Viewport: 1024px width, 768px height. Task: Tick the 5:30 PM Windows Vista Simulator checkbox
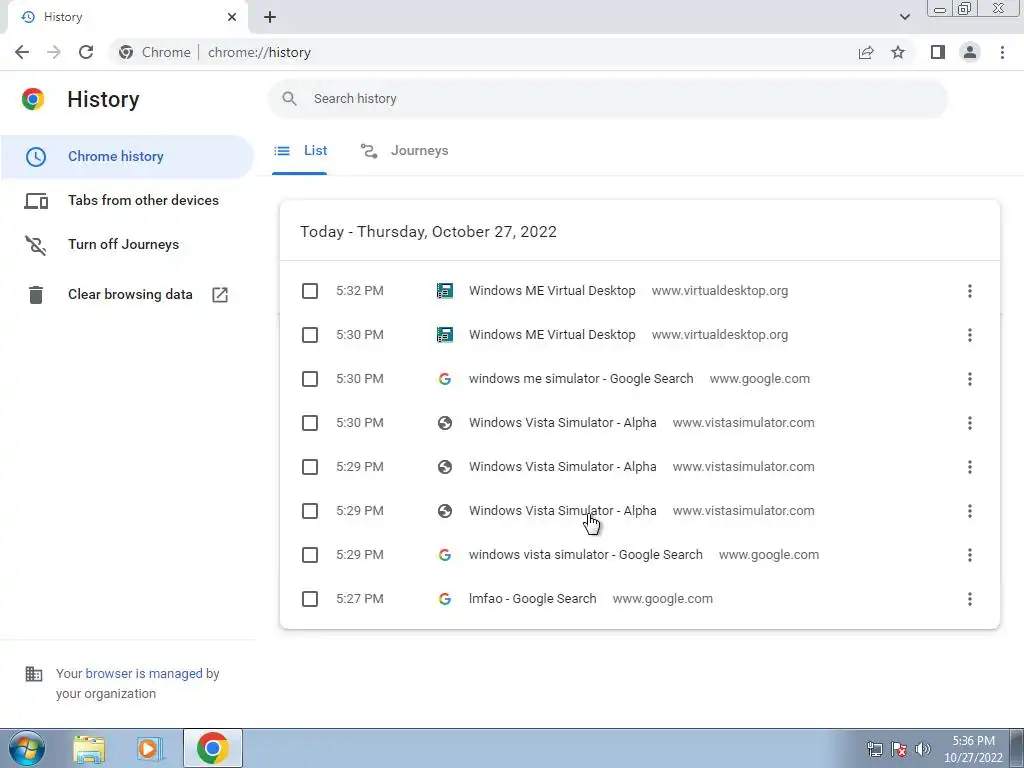(310, 423)
